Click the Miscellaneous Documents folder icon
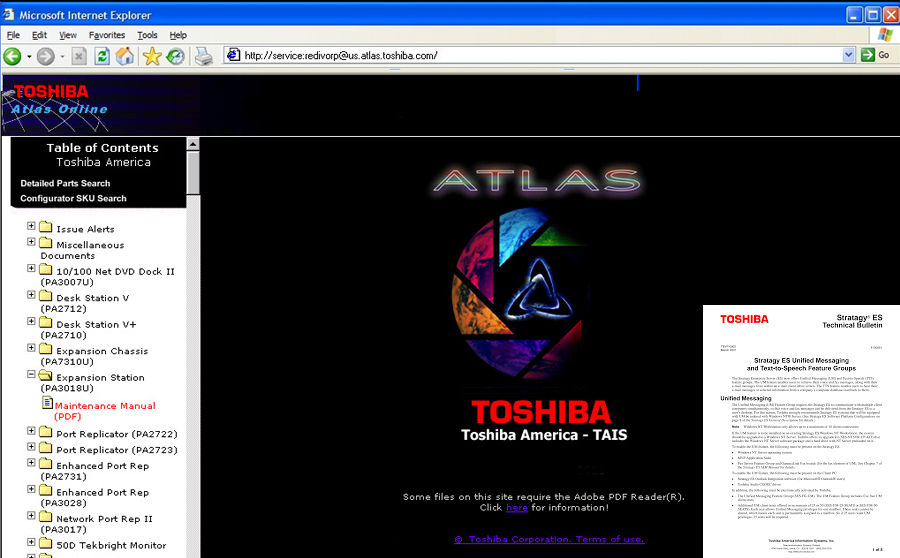The width and height of the screenshot is (900, 558). click(46, 242)
